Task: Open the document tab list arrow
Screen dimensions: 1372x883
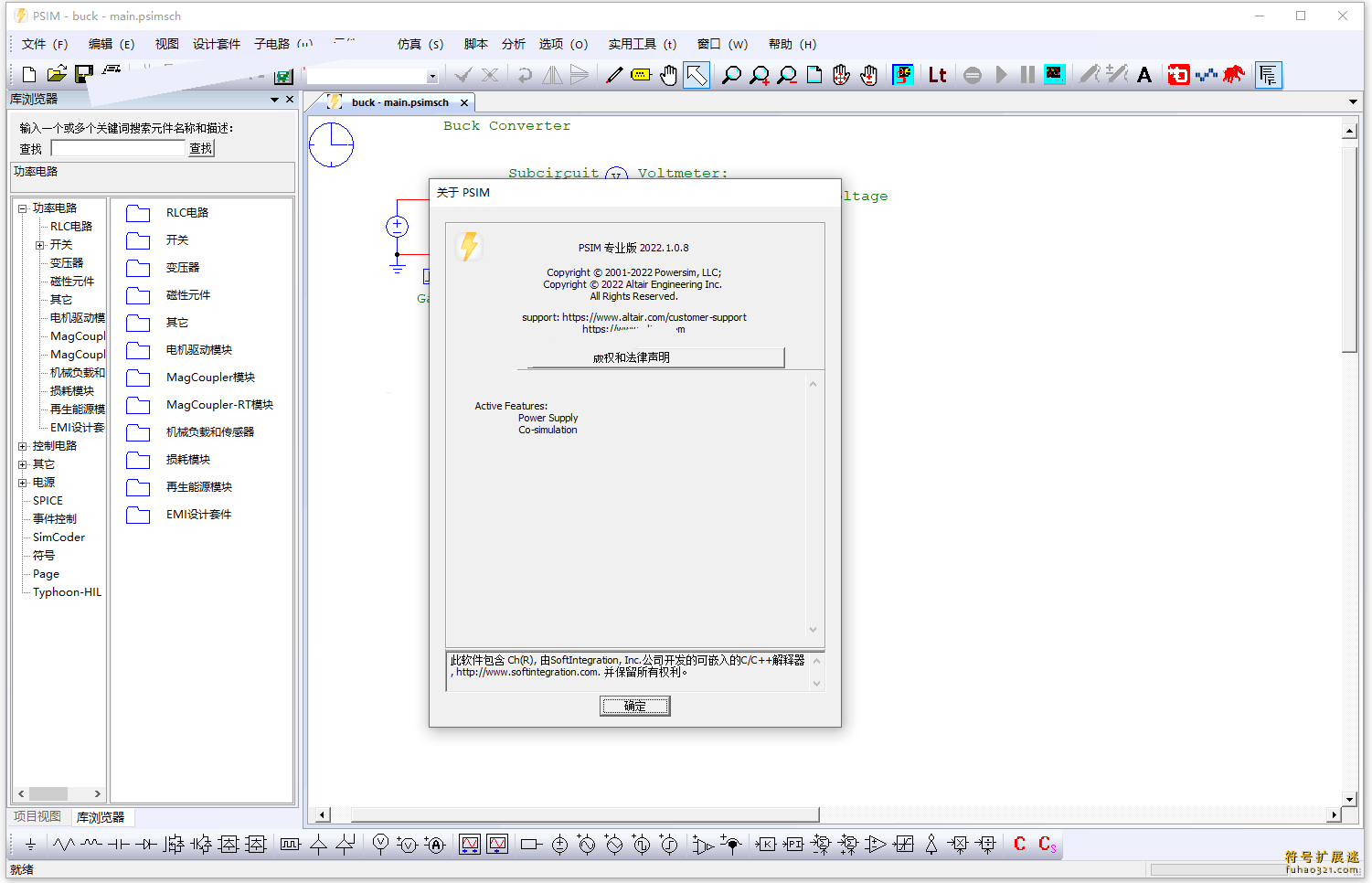Action: click(1353, 101)
